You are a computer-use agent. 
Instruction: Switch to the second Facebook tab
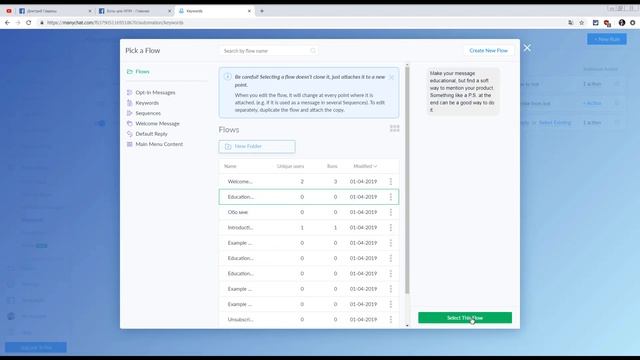pos(134,11)
